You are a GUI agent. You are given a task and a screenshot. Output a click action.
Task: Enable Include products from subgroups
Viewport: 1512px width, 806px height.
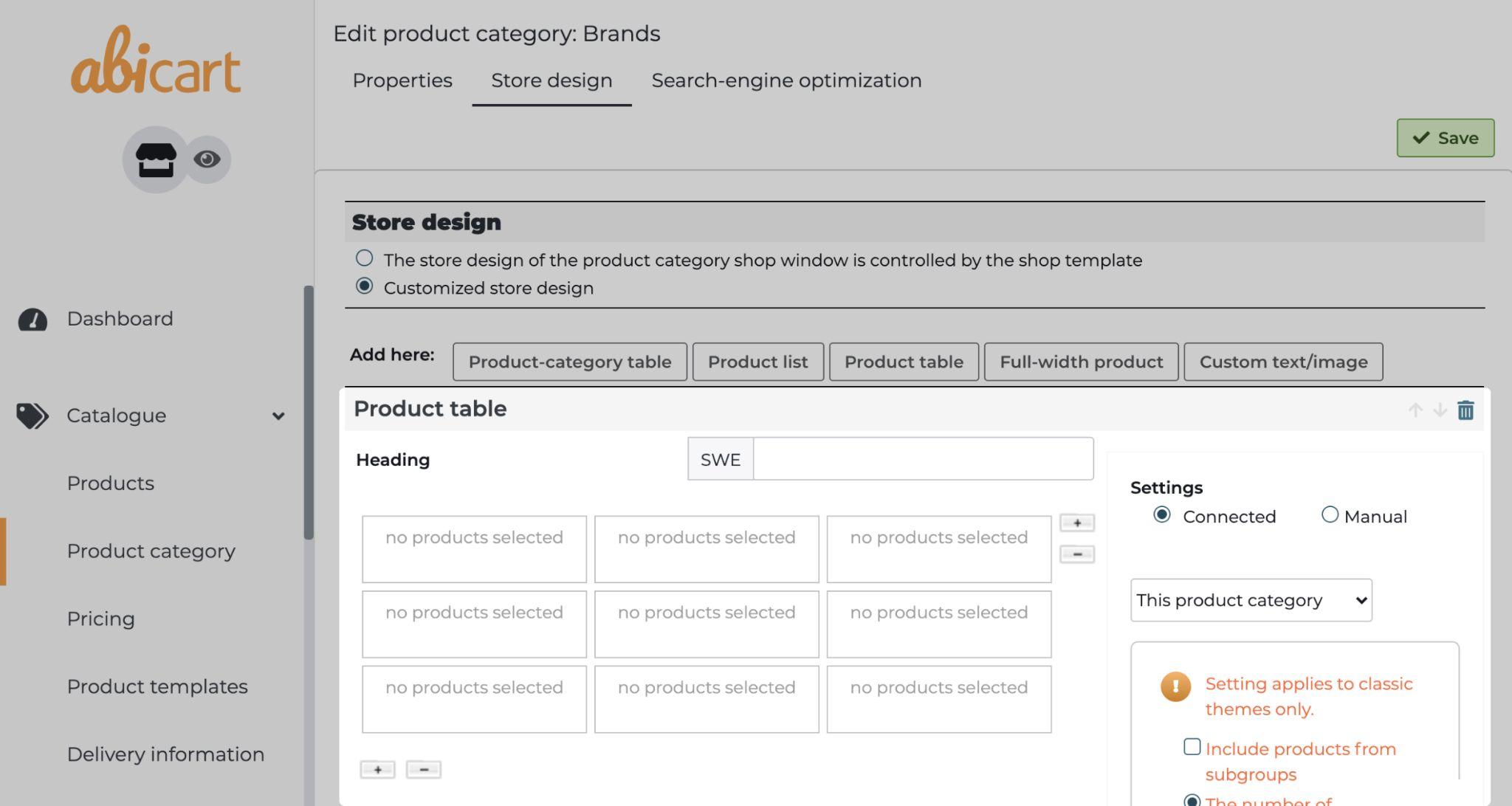(x=1192, y=747)
